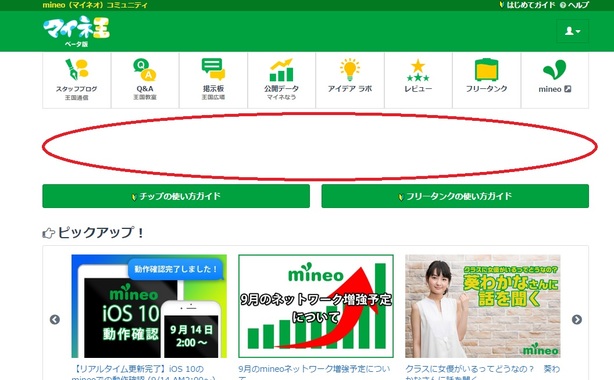Viewport: 614px width, 380px height.
Task: Go to next pickup carousel slide
Action: 576,319
